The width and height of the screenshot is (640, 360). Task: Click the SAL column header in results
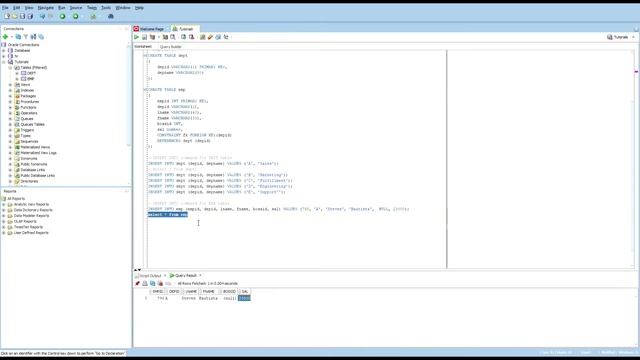245,292
